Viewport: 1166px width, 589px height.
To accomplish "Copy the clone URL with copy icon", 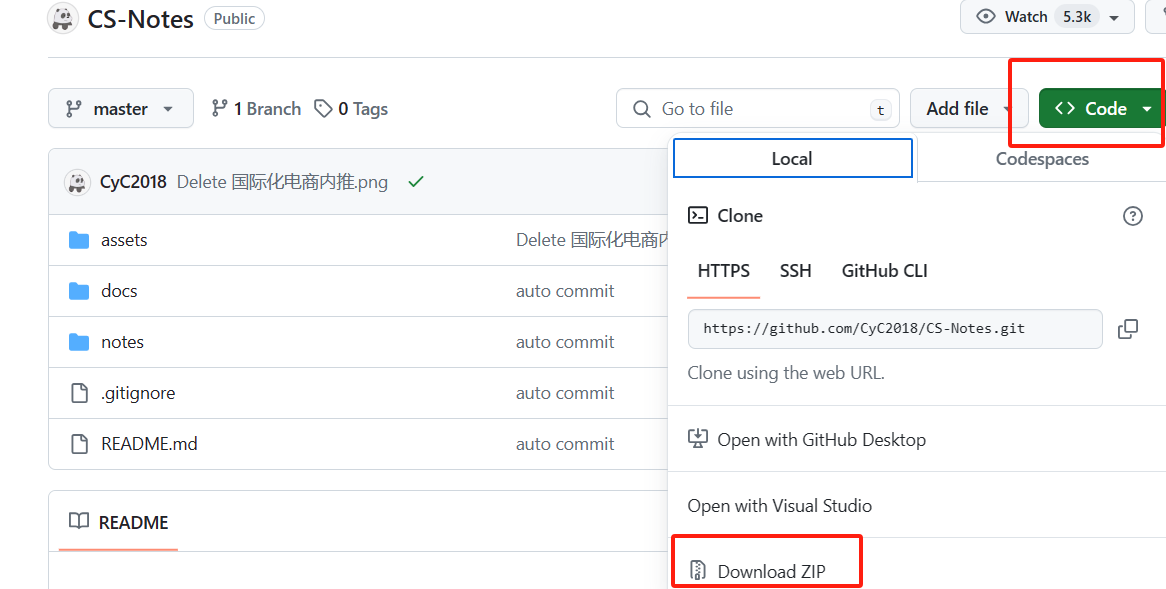I will tap(1128, 329).
